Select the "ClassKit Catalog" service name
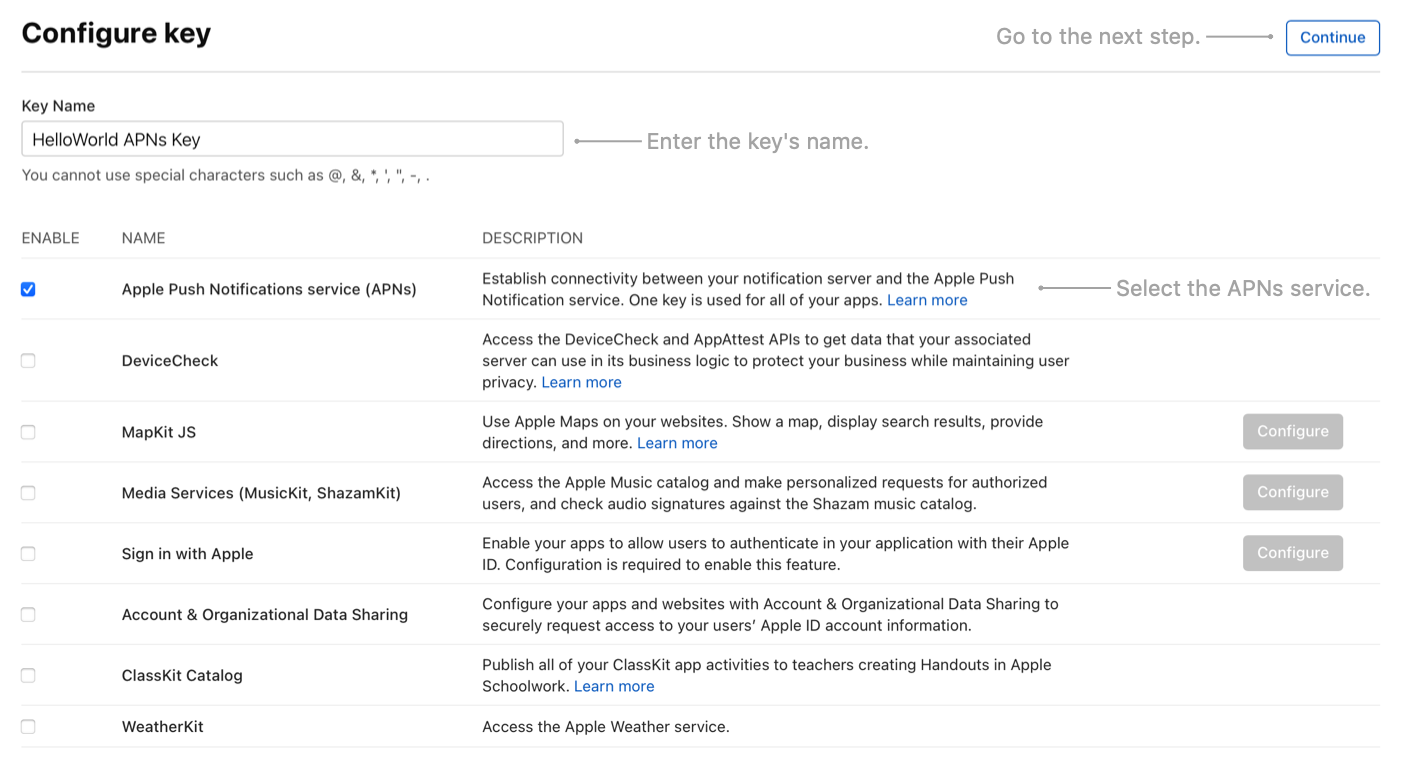Image resolution: width=1402 pixels, height=771 pixels. pyautogui.click(x=182, y=676)
